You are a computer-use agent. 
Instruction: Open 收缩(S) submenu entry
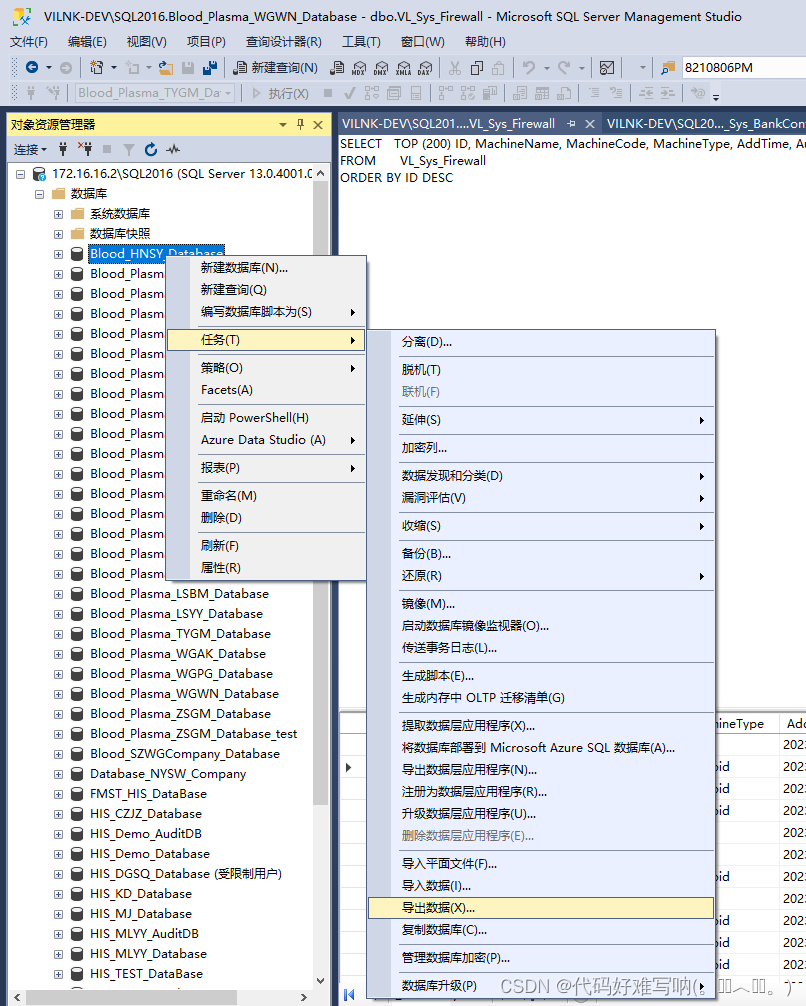(541, 525)
